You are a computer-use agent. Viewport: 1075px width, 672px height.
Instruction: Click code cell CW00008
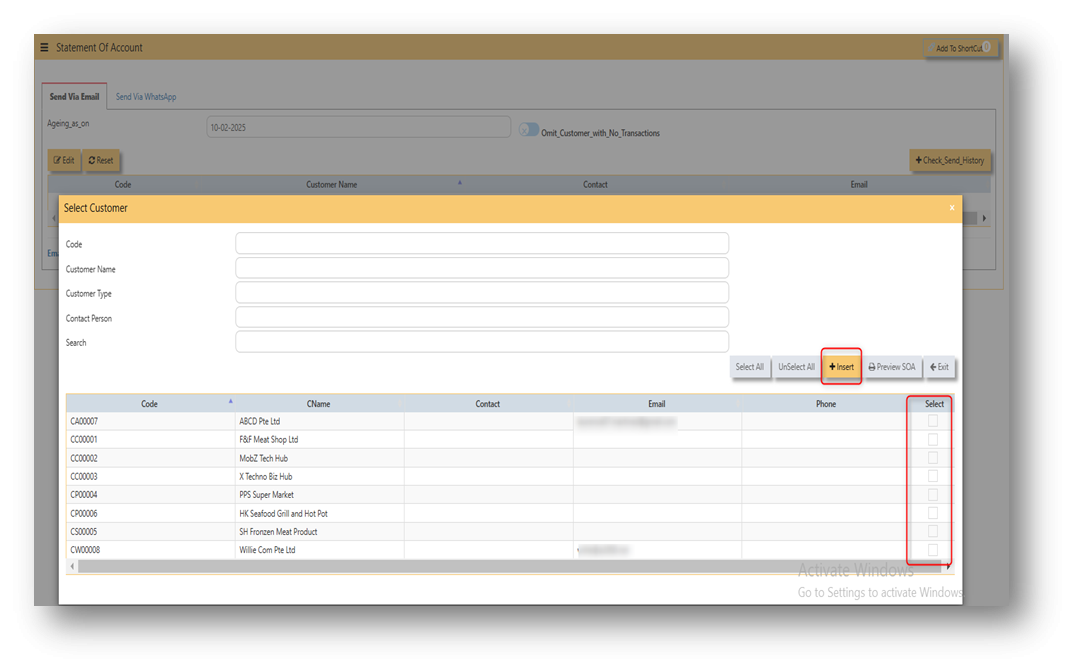[151, 550]
